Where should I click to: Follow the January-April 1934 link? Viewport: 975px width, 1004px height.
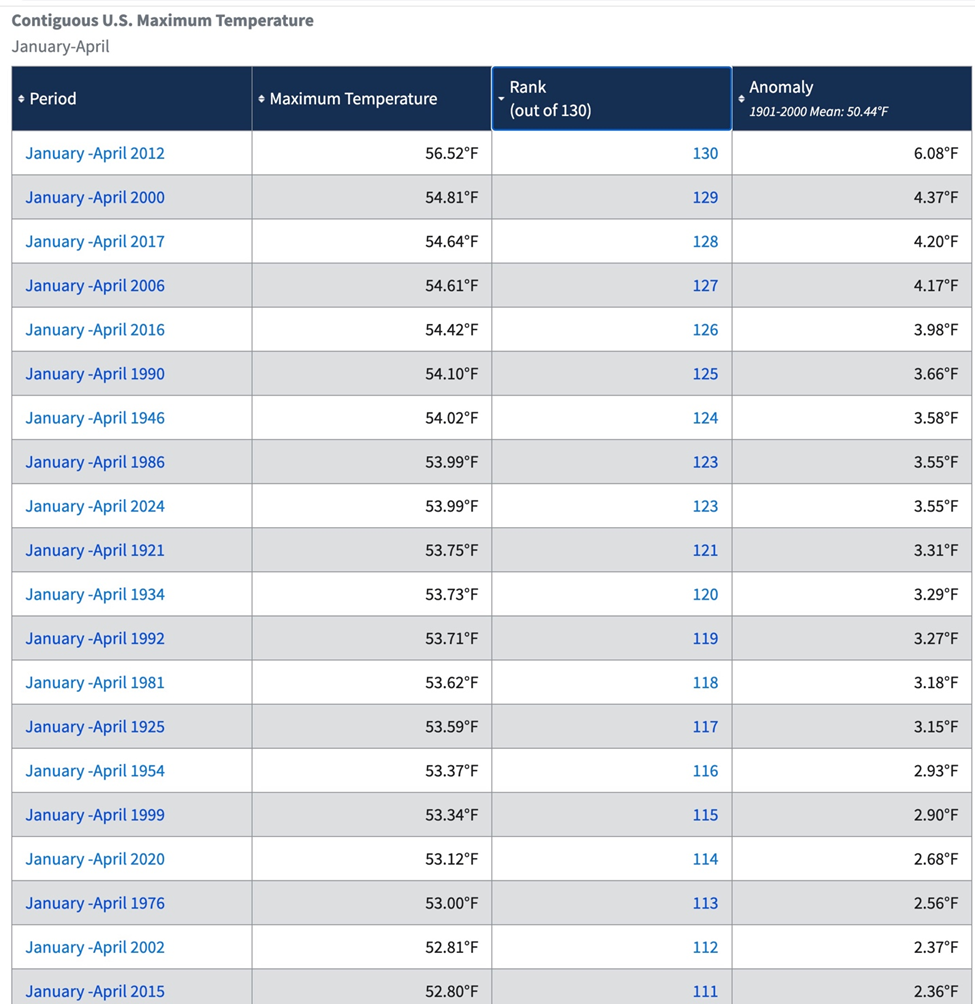click(95, 594)
